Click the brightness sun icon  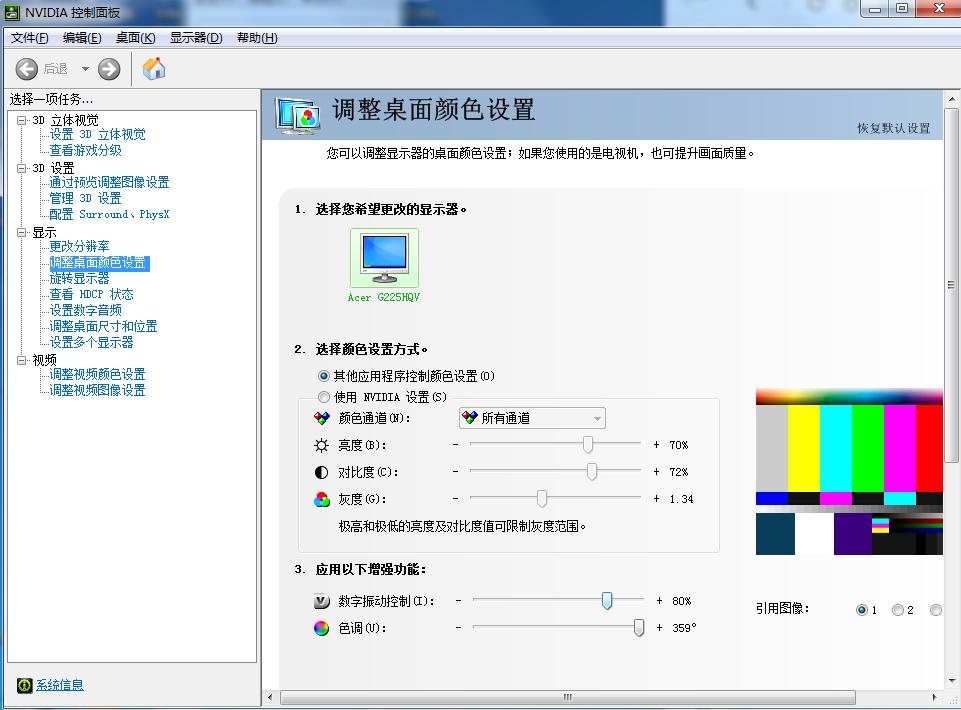321,445
